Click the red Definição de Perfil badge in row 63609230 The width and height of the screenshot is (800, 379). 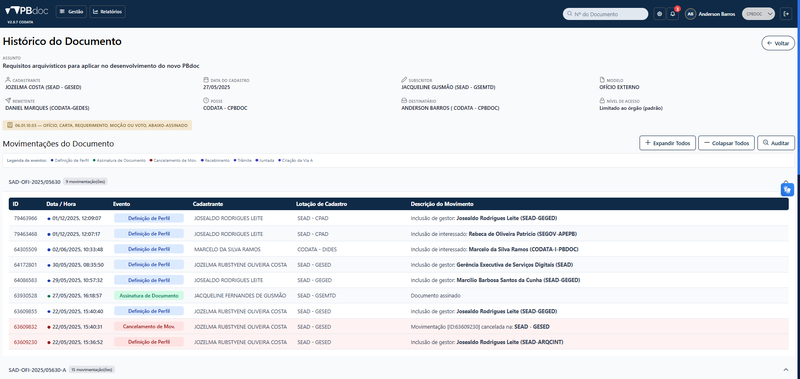(x=148, y=342)
